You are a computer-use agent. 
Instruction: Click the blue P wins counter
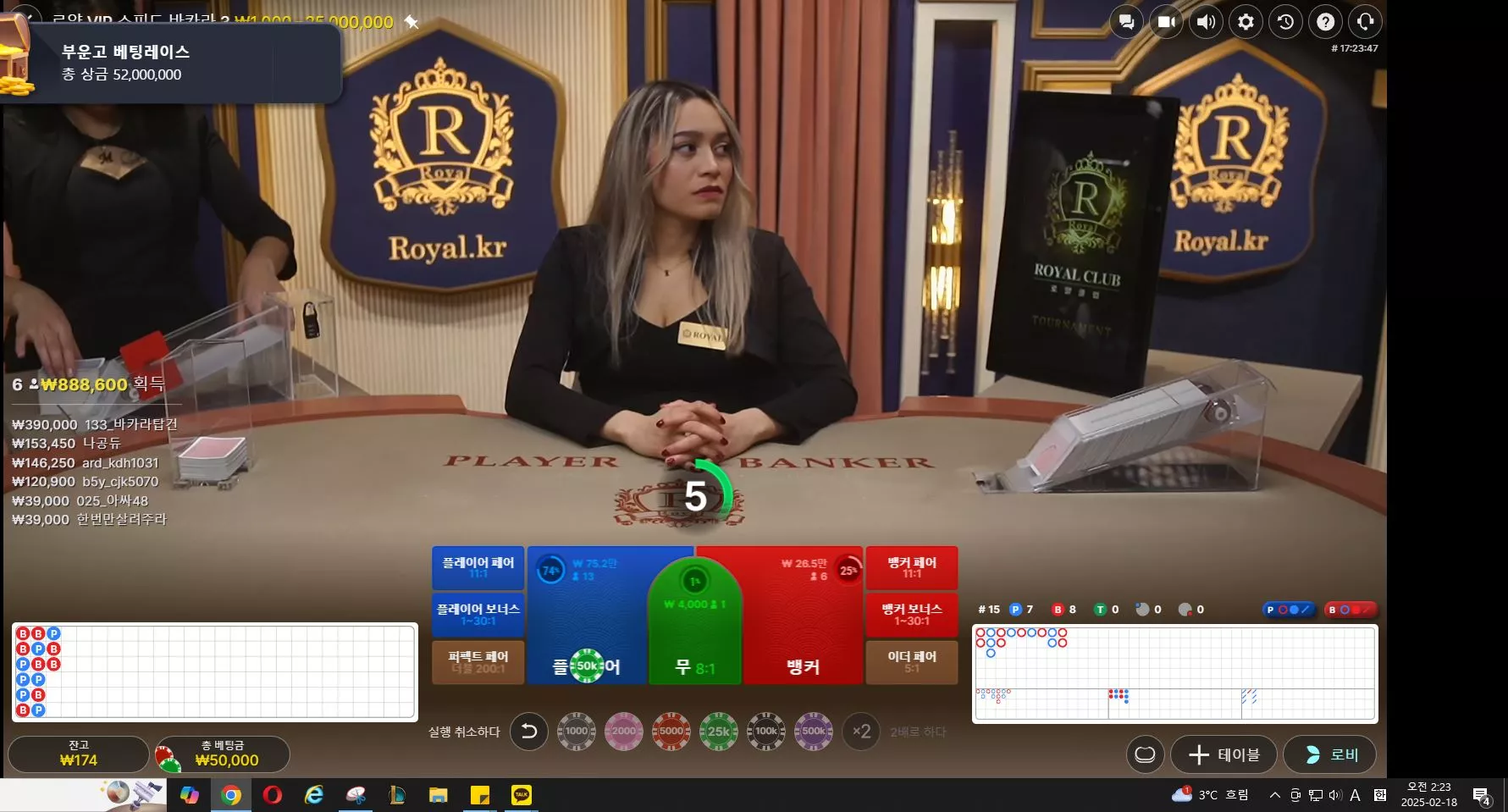(1022, 610)
